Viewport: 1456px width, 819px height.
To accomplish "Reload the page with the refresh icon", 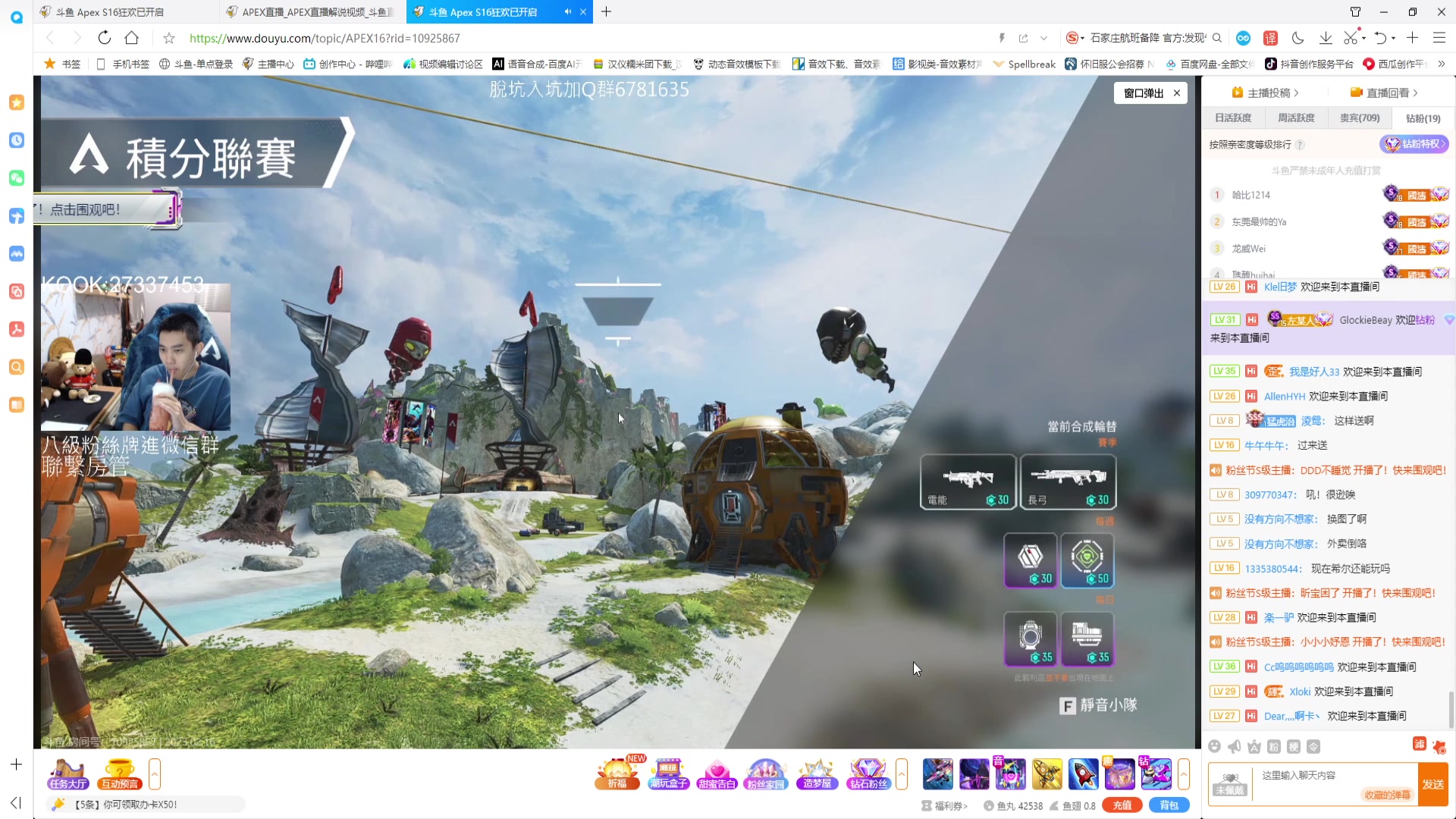I will click(105, 38).
